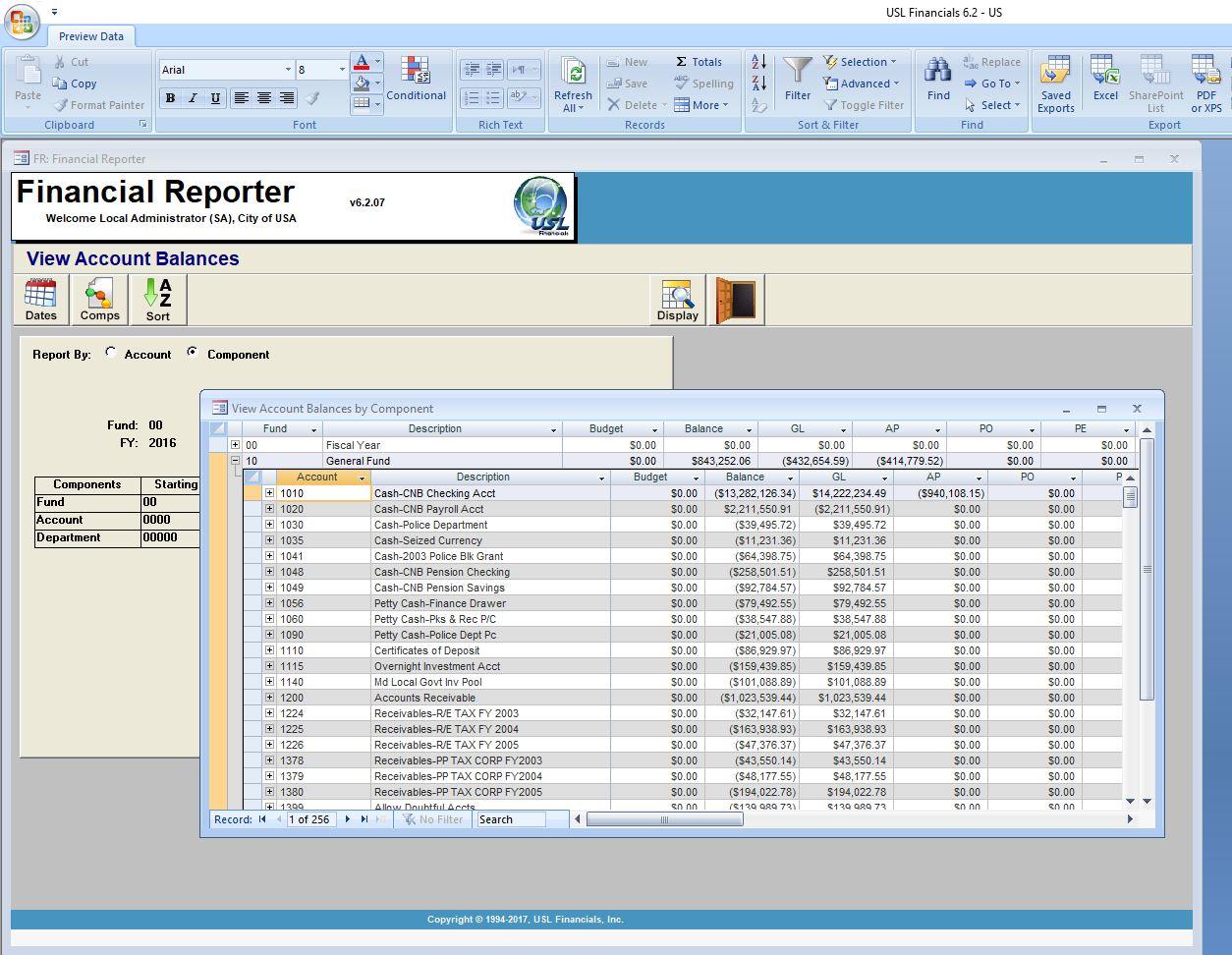
Task: Toggle underline formatting
Action: point(215,98)
